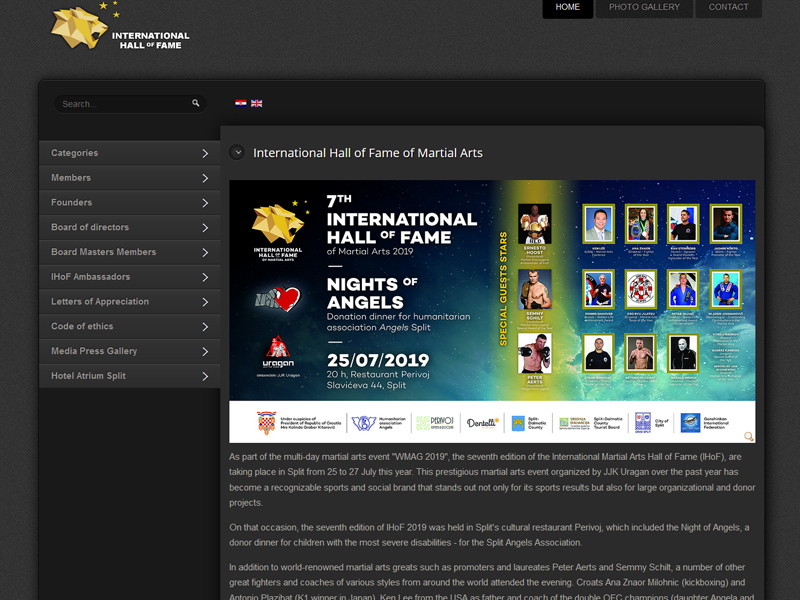Switch language using the Croatian flag

tap(241, 103)
